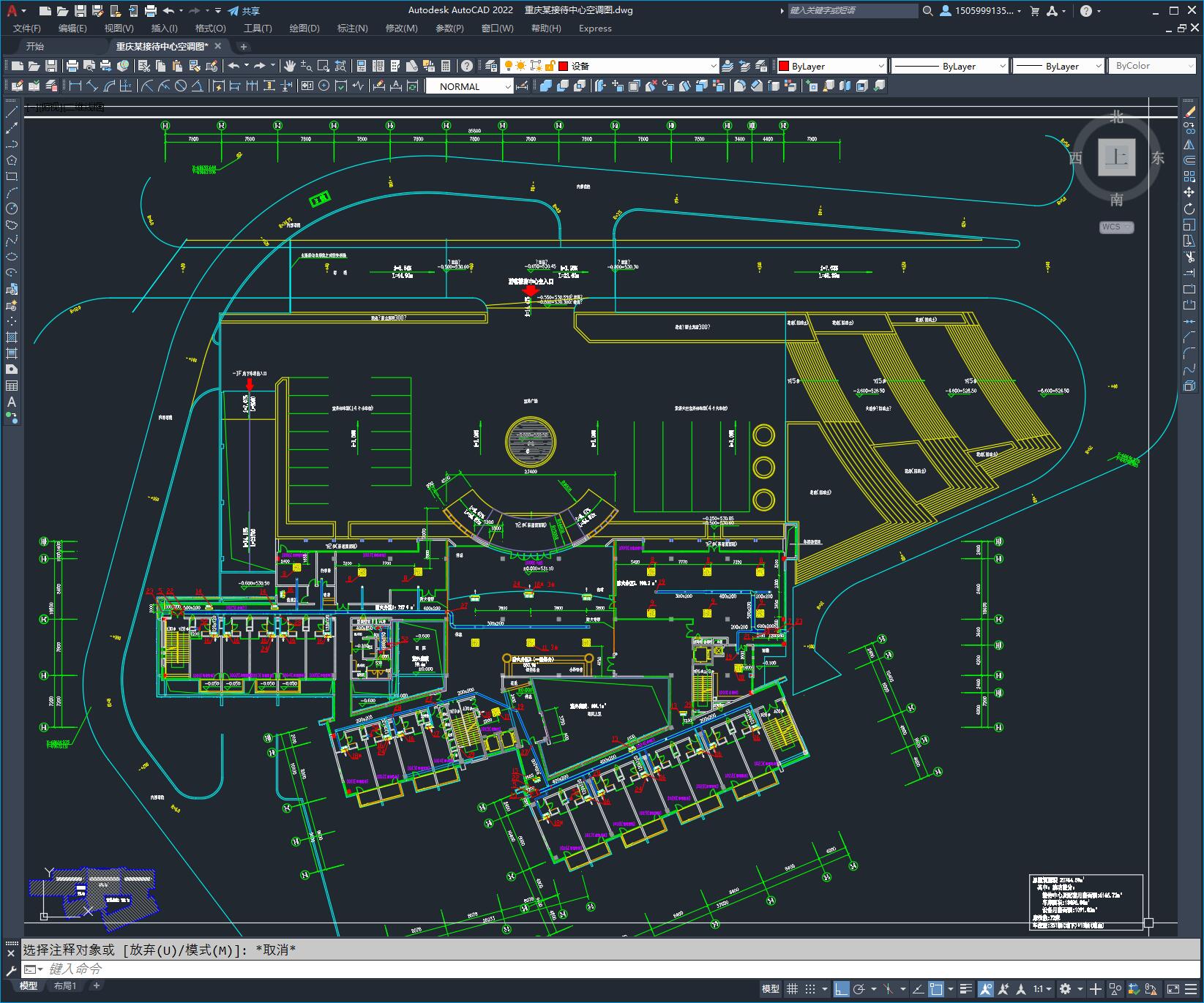Screen dimensions: 1204x1003
Task: Toggle object snap tracking
Action: click(918, 990)
